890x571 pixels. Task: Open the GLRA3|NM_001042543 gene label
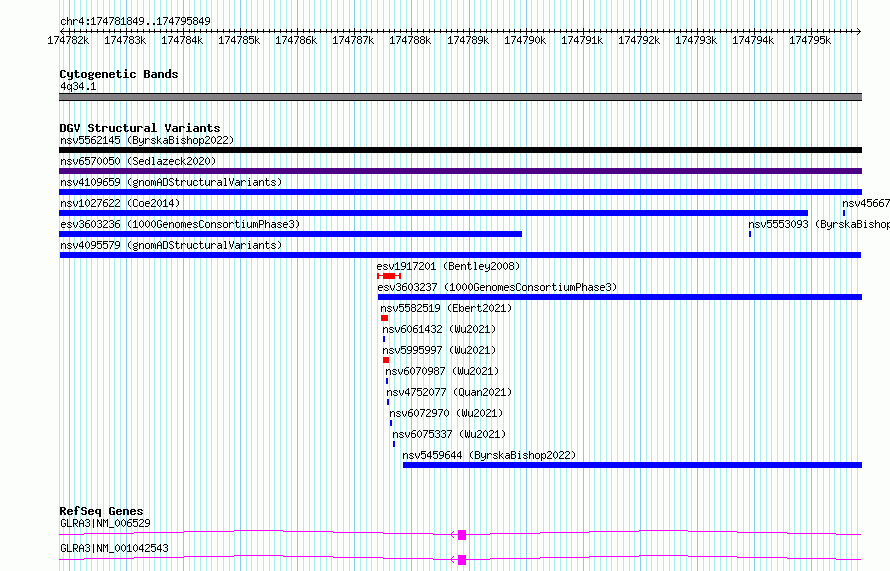(x=114, y=548)
